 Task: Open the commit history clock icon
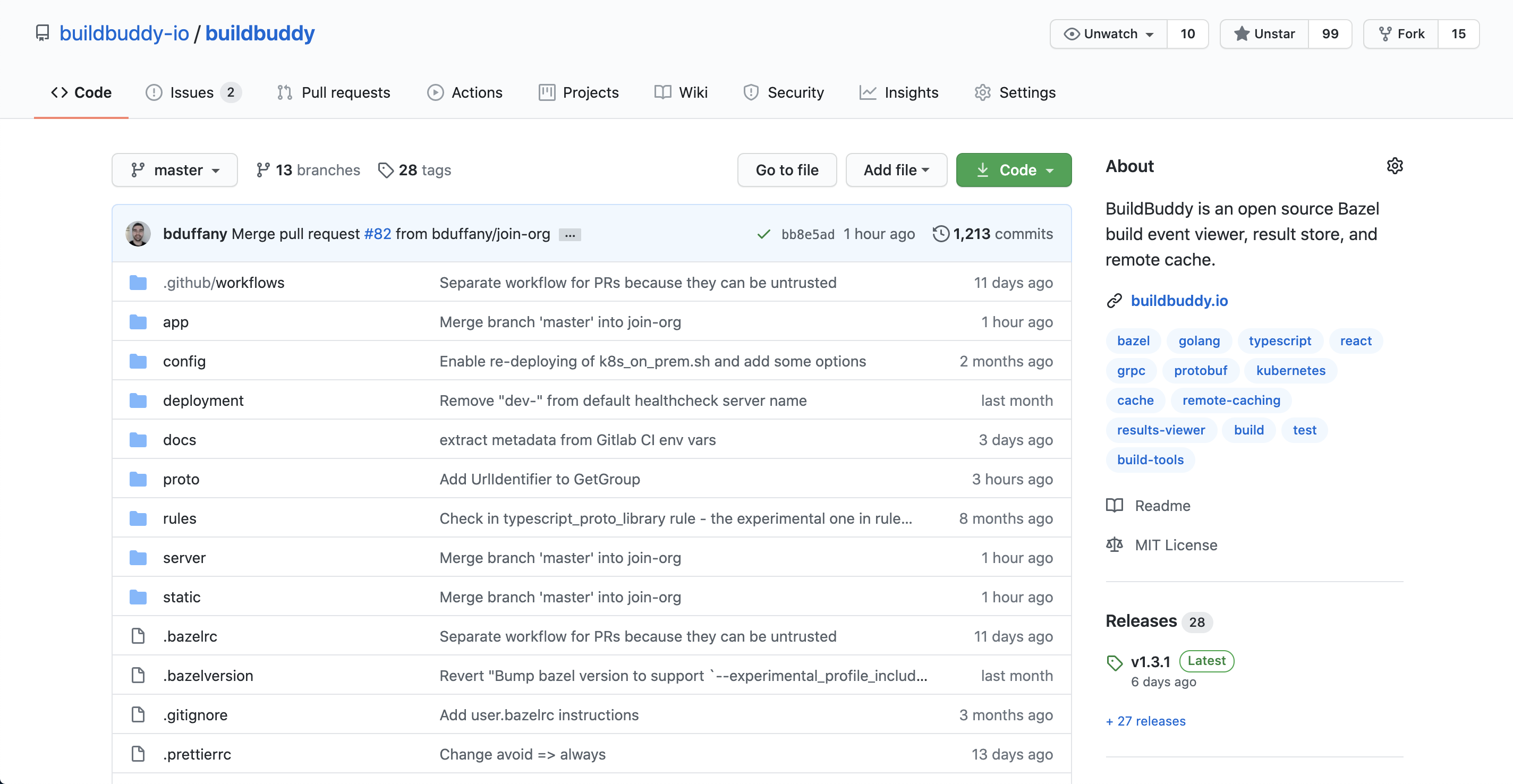pos(940,234)
